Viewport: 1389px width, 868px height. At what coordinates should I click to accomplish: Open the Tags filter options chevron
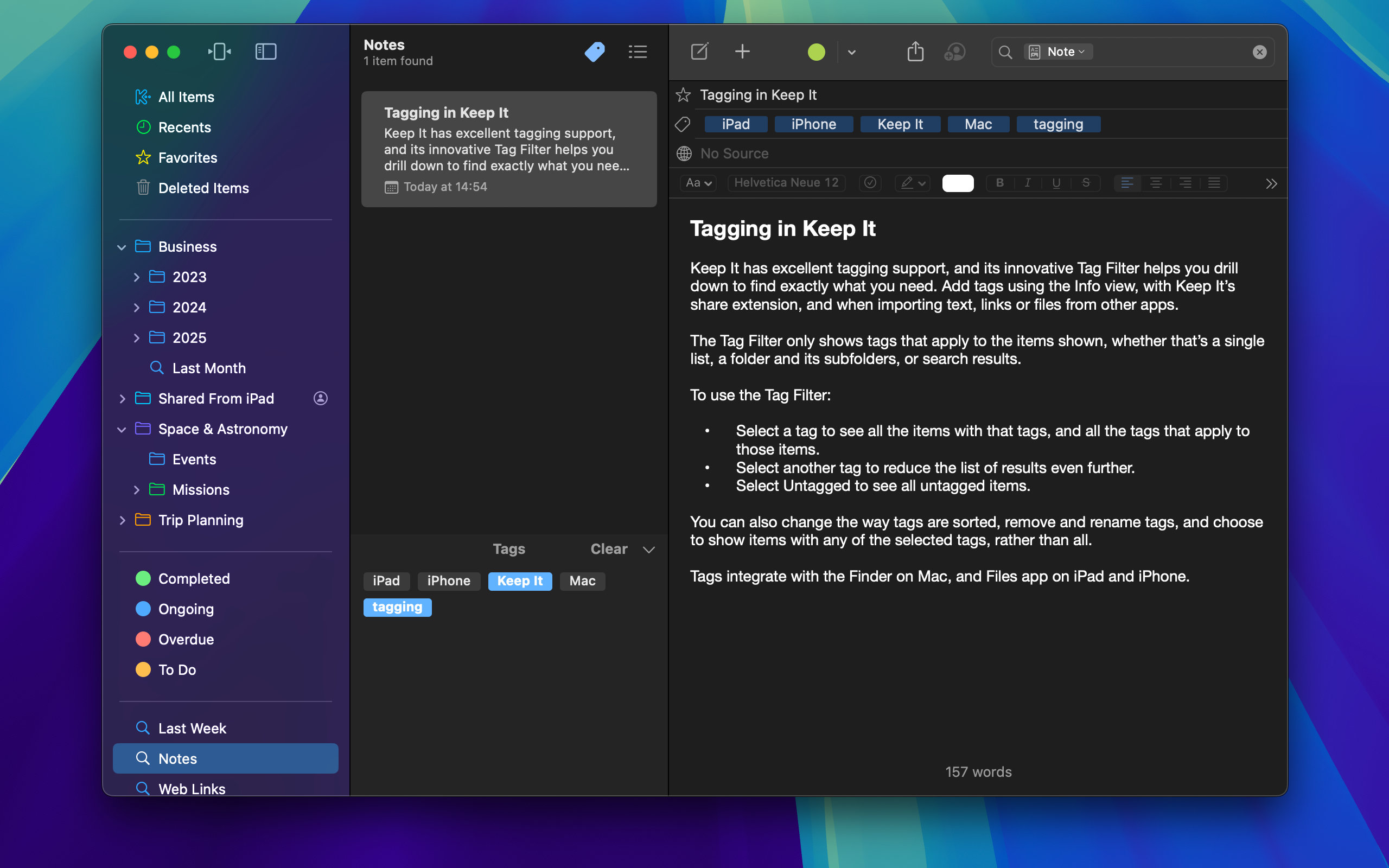pos(649,550)
